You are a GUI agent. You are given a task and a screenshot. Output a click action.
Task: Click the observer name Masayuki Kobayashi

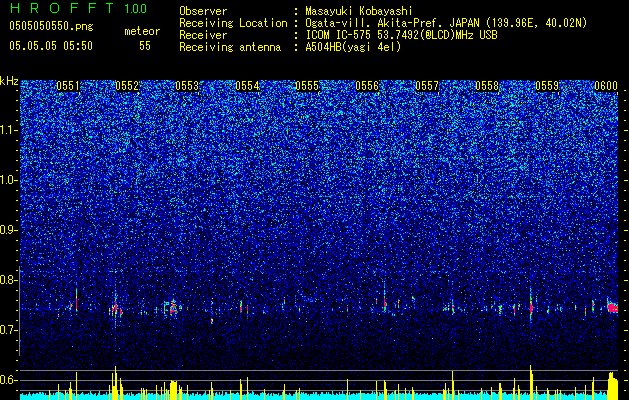(359, 11)
